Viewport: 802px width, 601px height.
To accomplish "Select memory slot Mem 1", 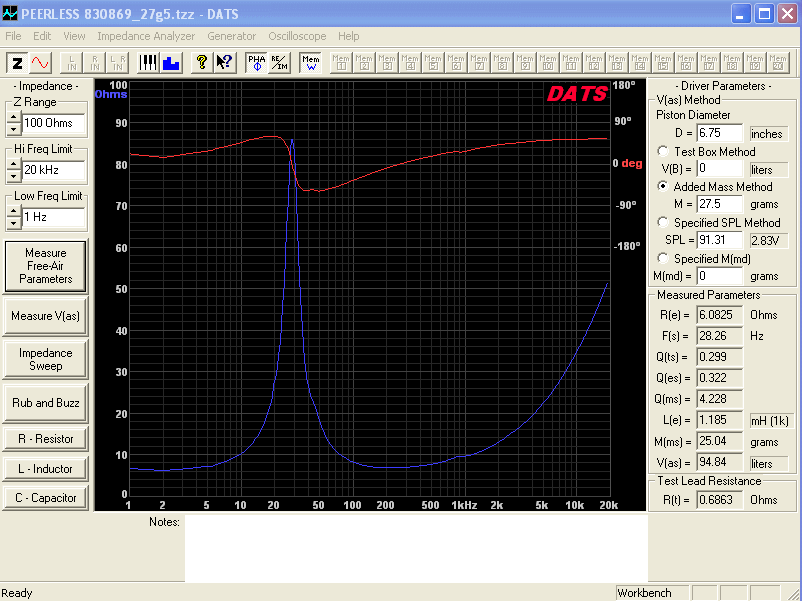I will click(341, 62).
